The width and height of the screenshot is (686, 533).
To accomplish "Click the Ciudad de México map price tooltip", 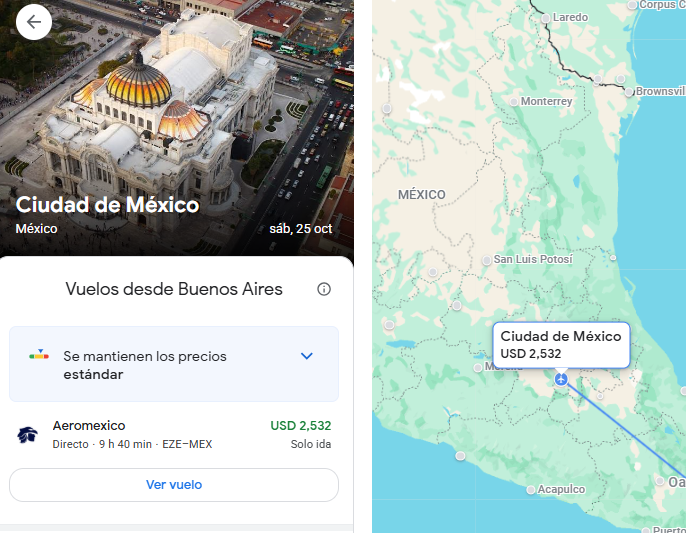I will [560, 344].
